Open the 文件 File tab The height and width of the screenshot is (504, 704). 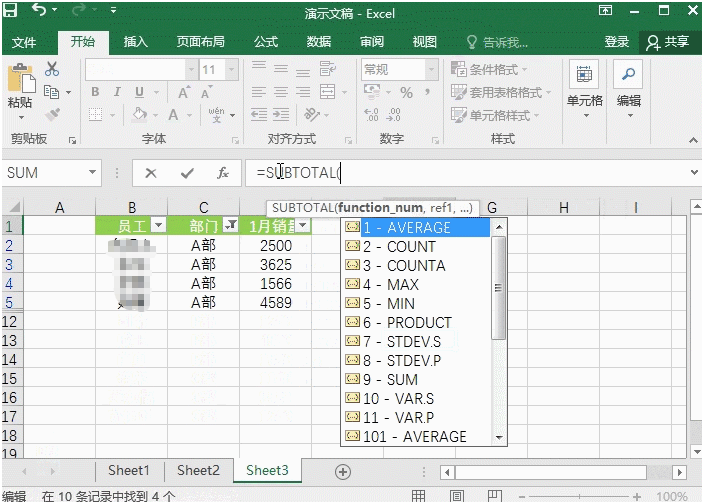click(x=24, y=42)
